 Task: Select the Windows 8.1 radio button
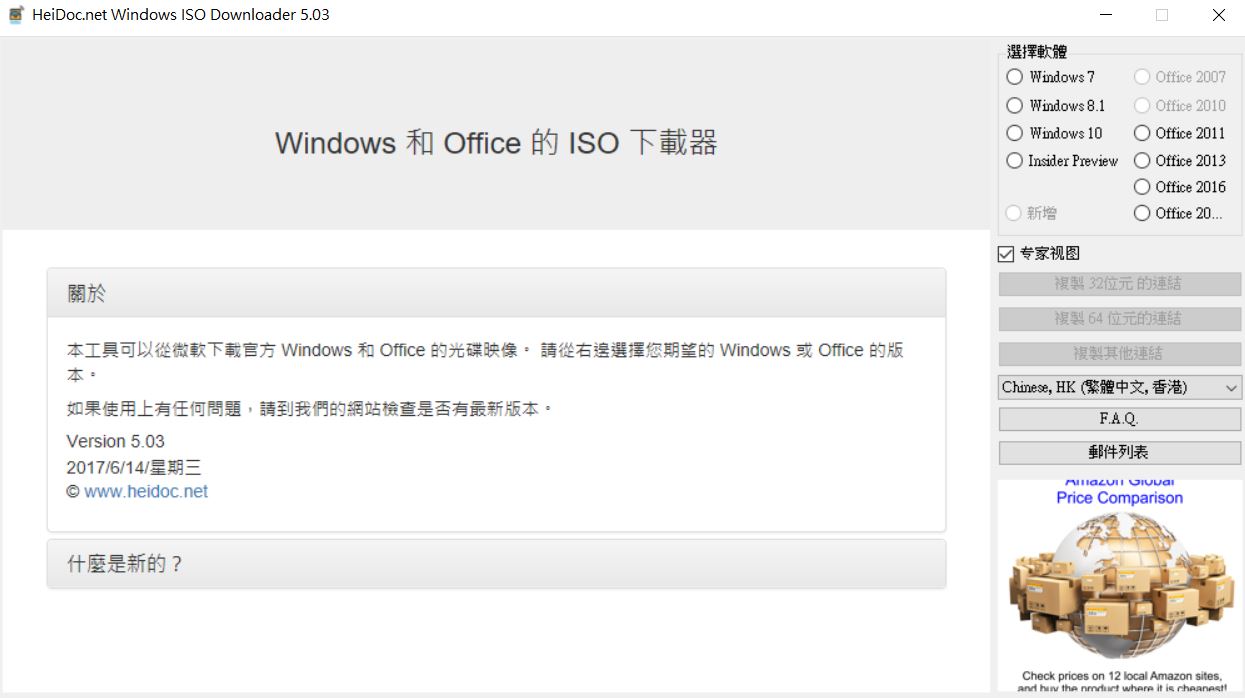click(x=1055, y=105)
